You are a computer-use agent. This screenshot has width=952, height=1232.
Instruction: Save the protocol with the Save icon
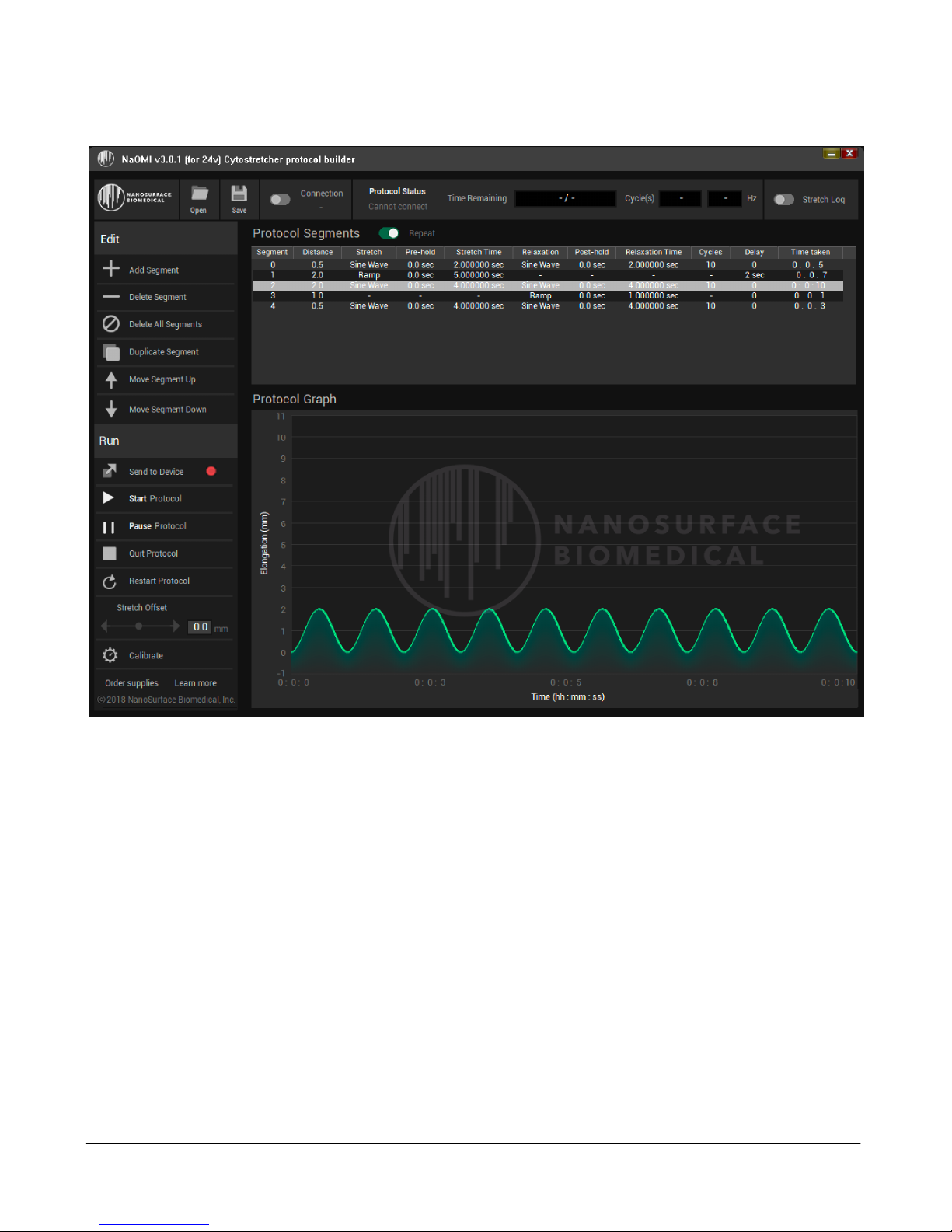click(239, 194)
